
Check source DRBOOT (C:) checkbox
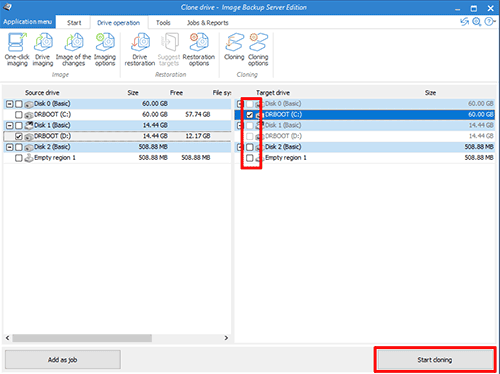[19, 115]
